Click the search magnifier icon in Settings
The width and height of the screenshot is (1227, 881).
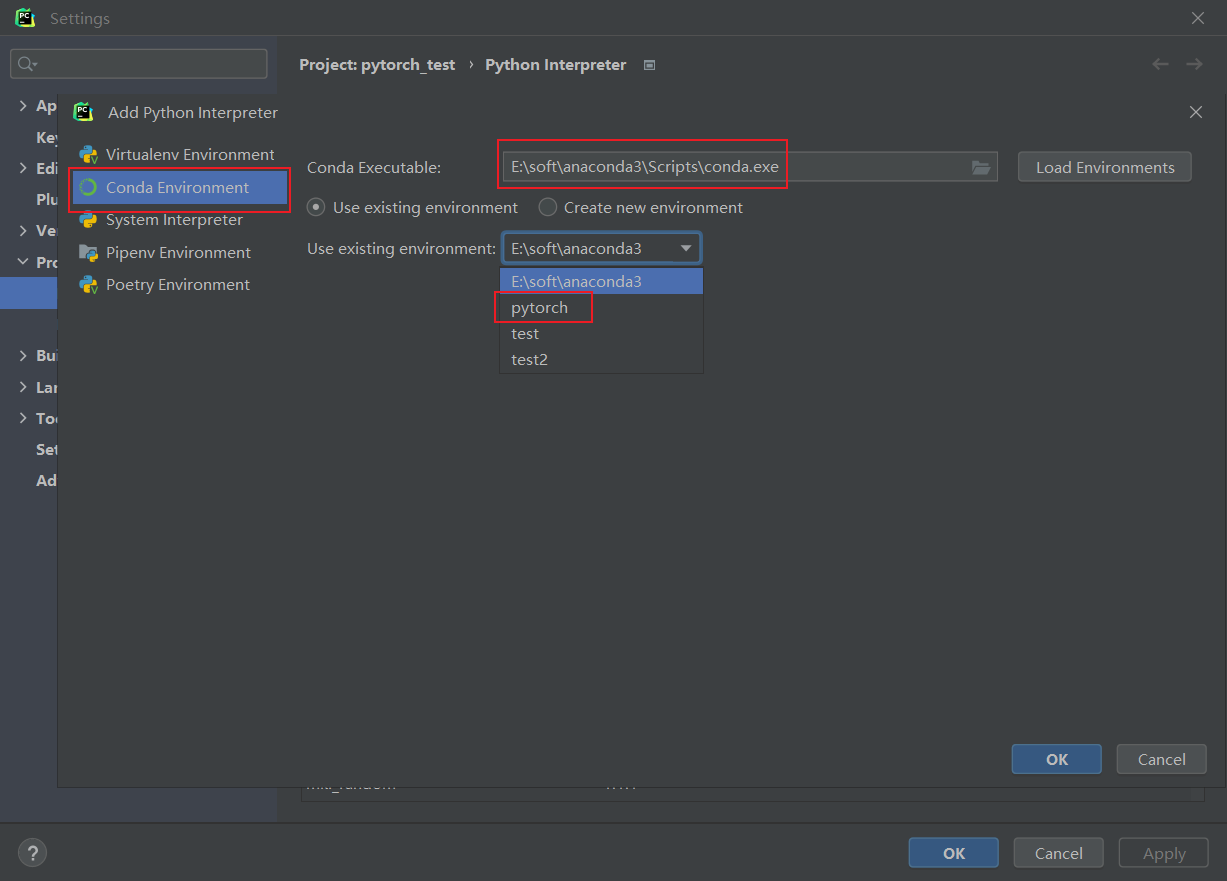coord(25,64)
